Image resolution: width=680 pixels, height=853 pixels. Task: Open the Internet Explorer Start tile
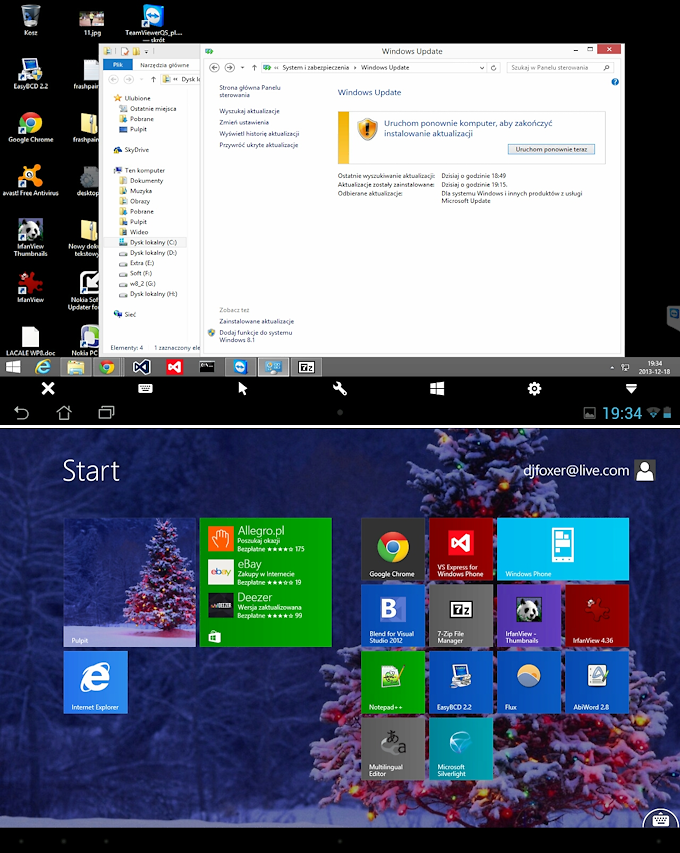tap(96, 682)
